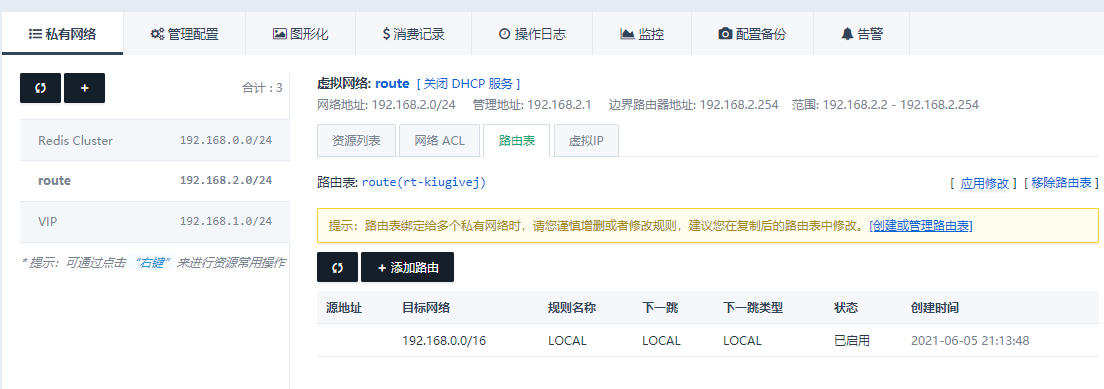Click route(rt-kiugivej) route table link

(424, 183)
